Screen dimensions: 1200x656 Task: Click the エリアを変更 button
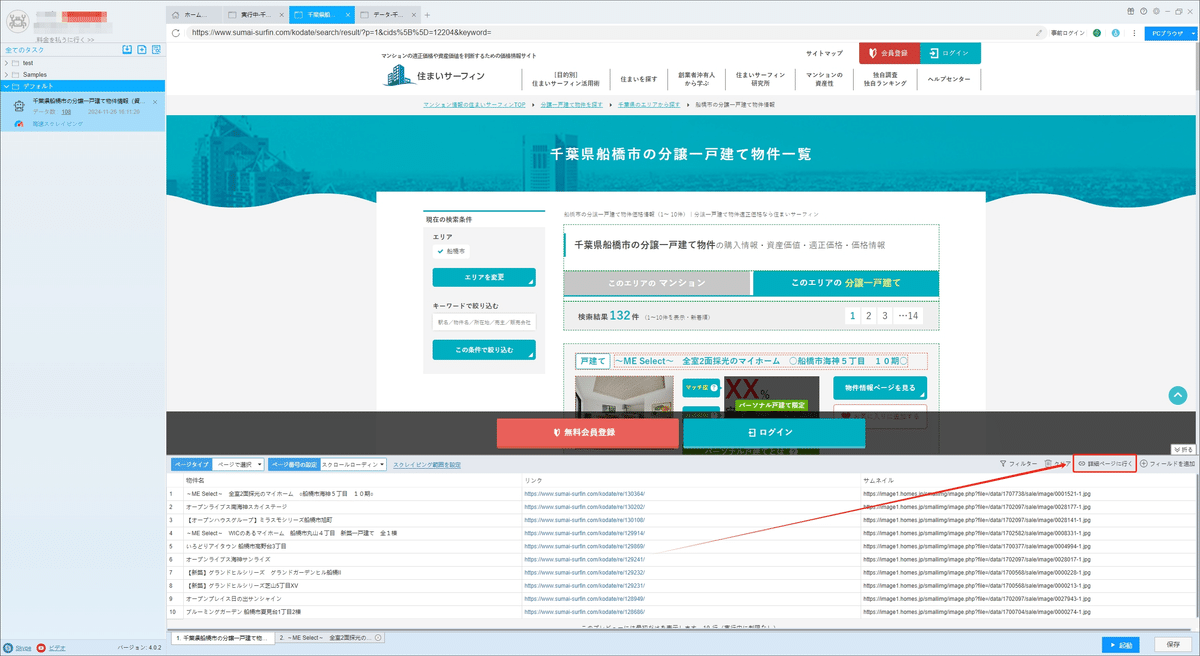click(484, 277)
